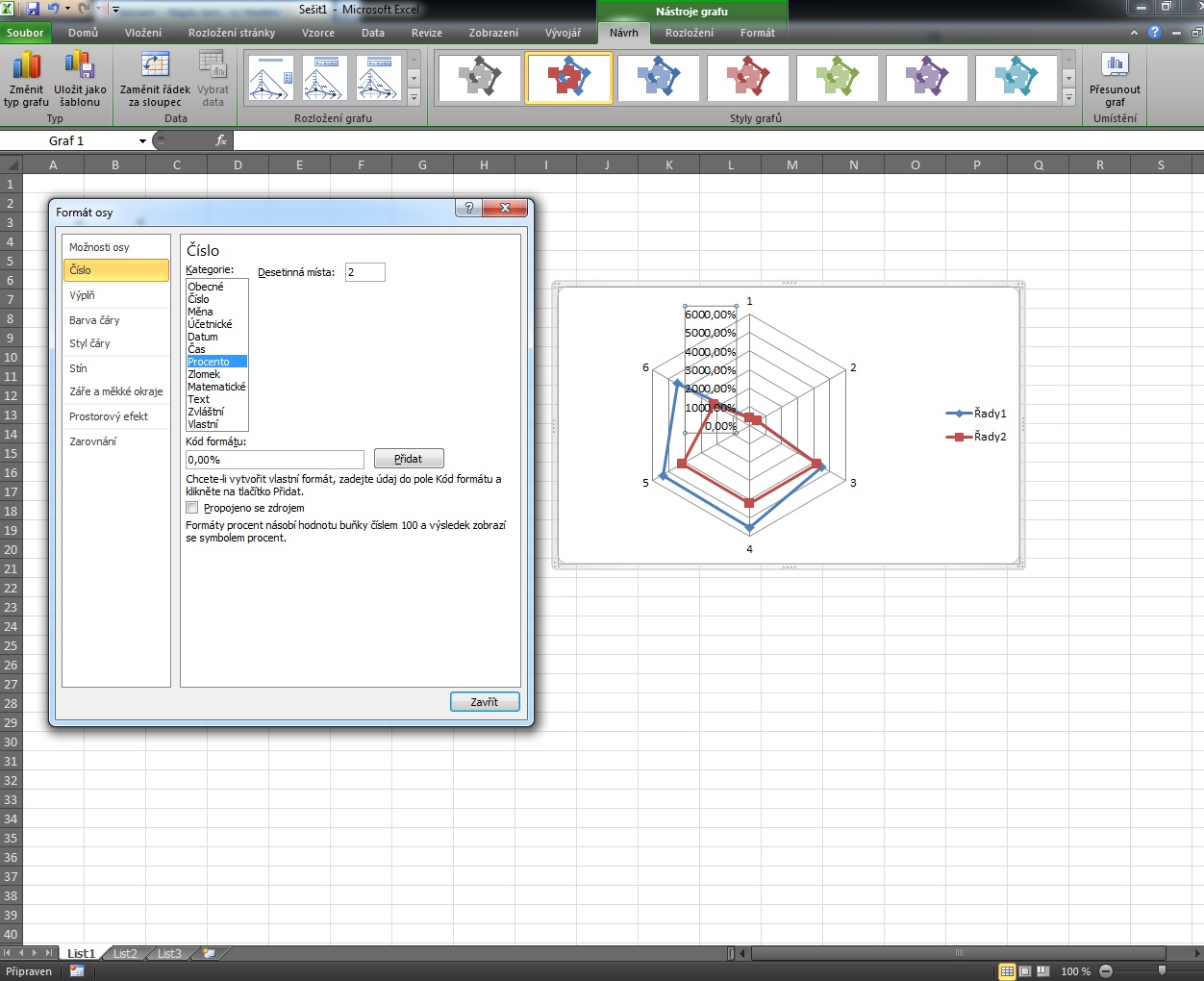Open Excel help with the question mark icon

1155,33
